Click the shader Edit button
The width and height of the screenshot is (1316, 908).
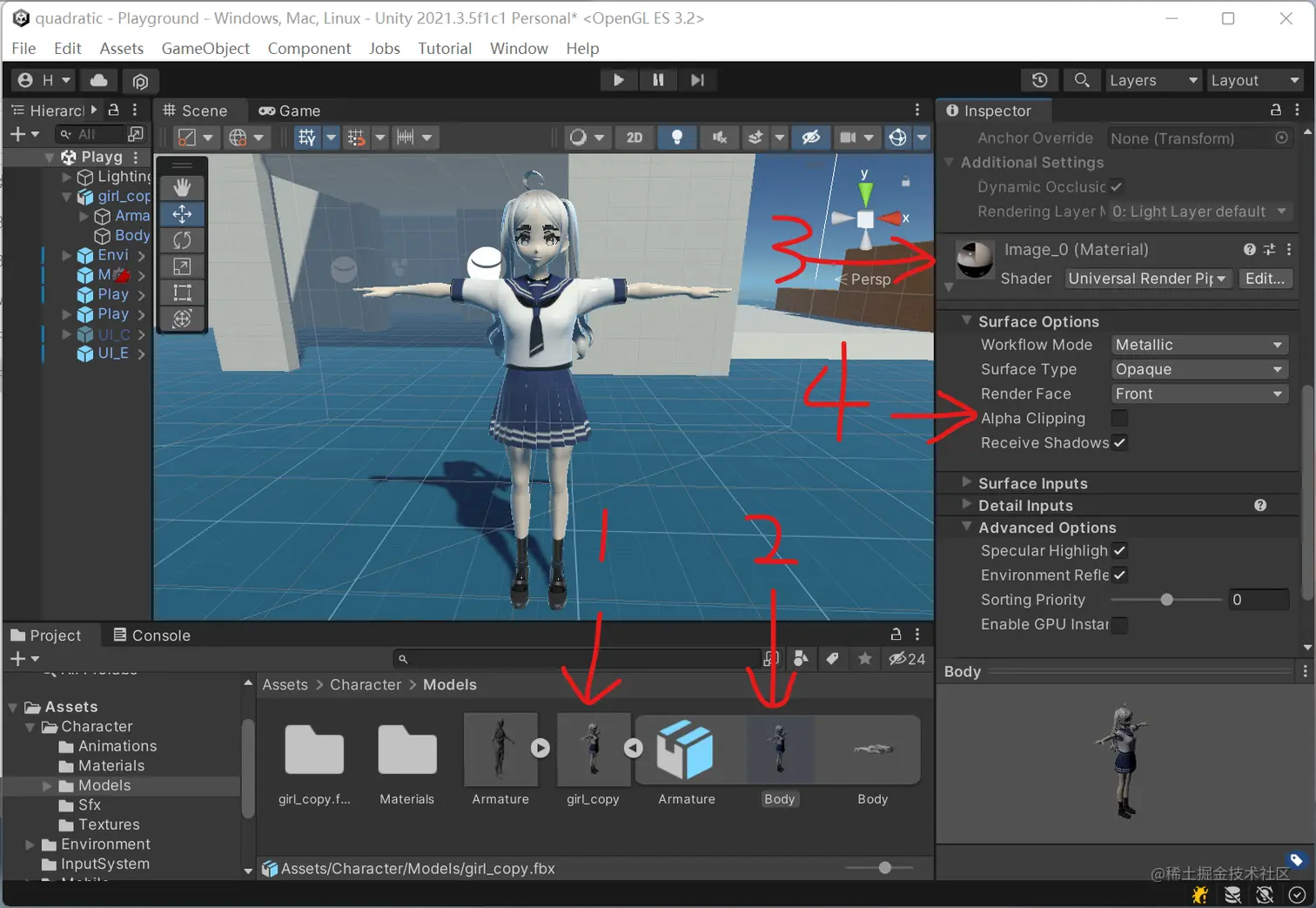1265,279
